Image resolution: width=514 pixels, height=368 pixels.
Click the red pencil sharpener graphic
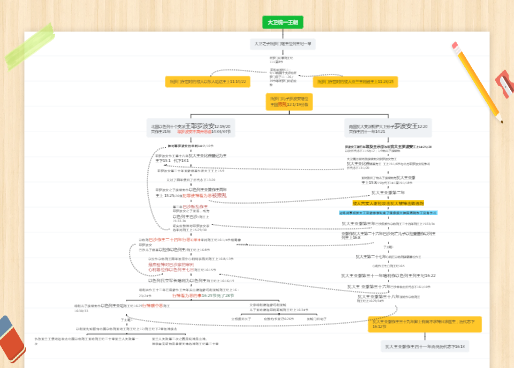point(505,84)
